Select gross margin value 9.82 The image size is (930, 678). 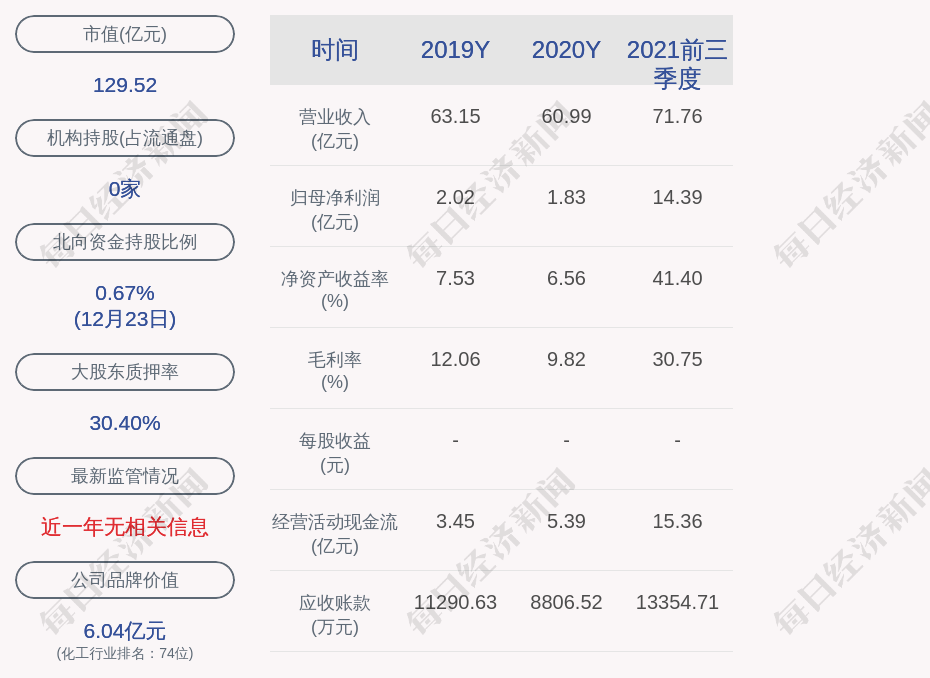(x=566, y=359)
